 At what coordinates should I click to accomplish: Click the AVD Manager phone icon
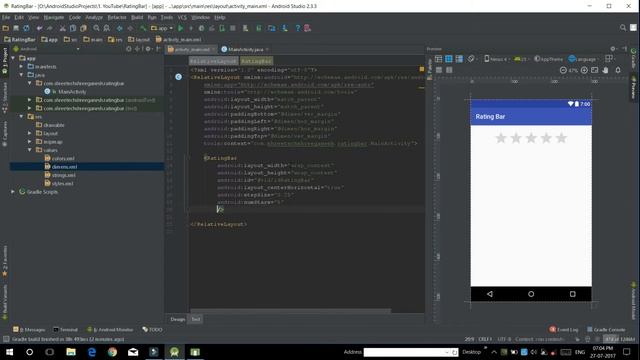click(x=258, y=28)
